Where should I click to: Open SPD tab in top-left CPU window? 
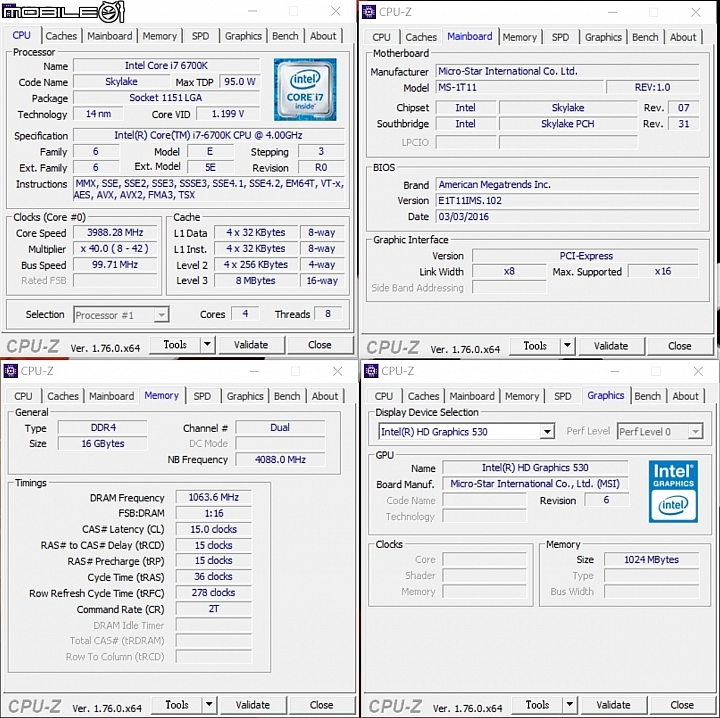(x=200, y=36)
